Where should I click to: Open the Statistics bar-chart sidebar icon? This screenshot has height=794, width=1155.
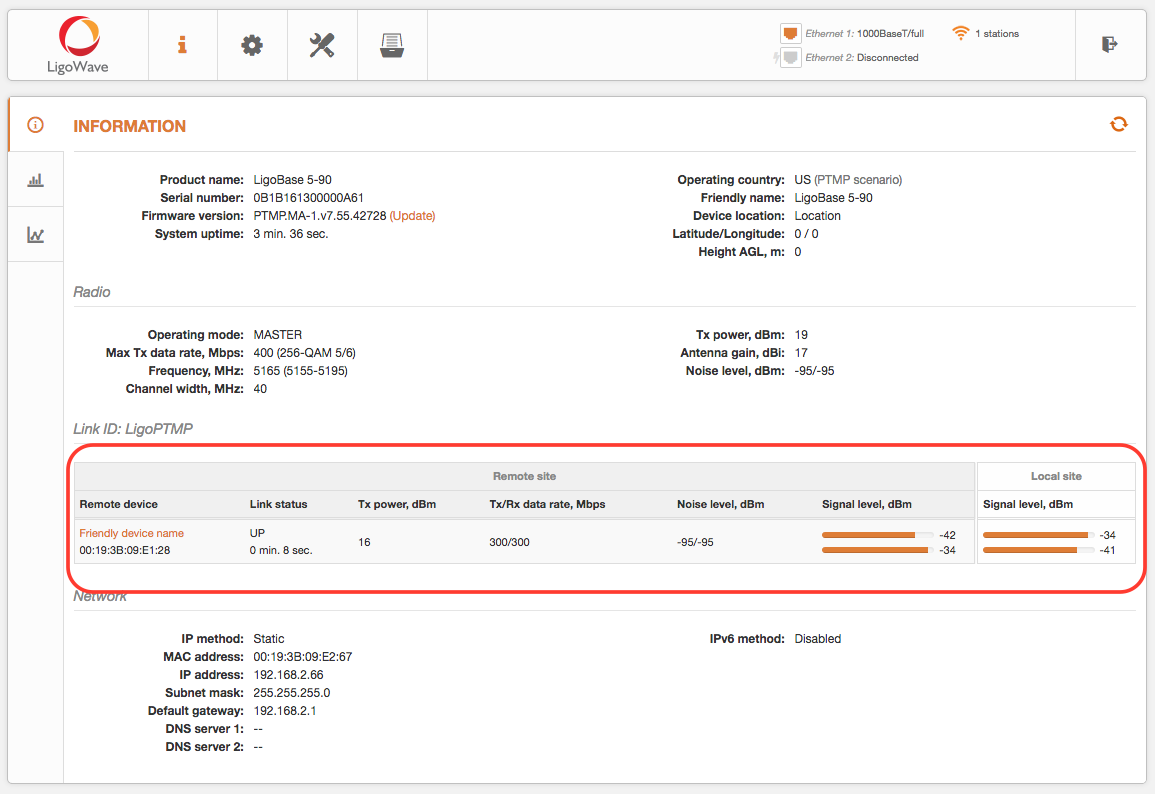pos(35,179)
